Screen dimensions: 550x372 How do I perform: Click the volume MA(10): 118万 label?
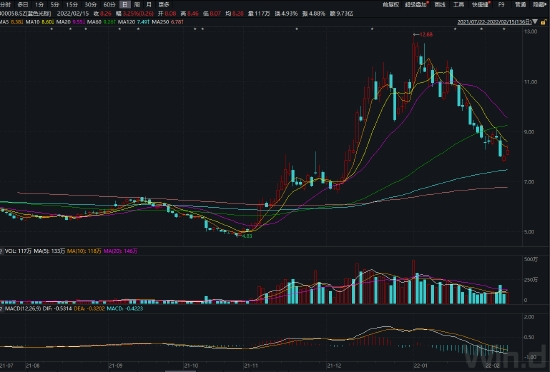[84, 251]
